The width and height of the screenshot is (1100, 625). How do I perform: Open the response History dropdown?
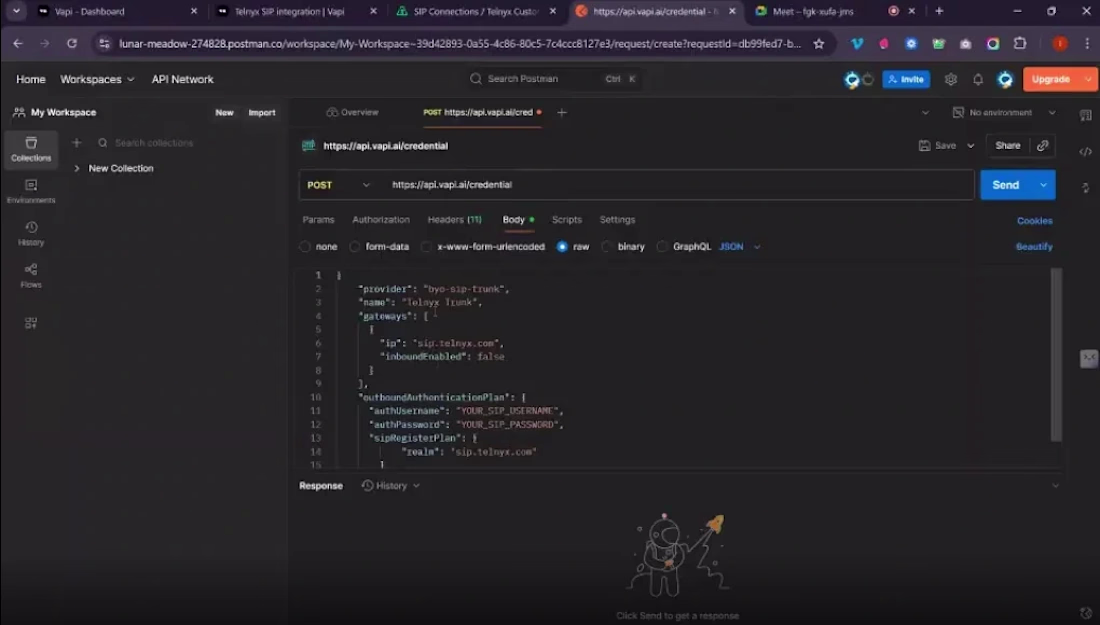pos(390,485)
